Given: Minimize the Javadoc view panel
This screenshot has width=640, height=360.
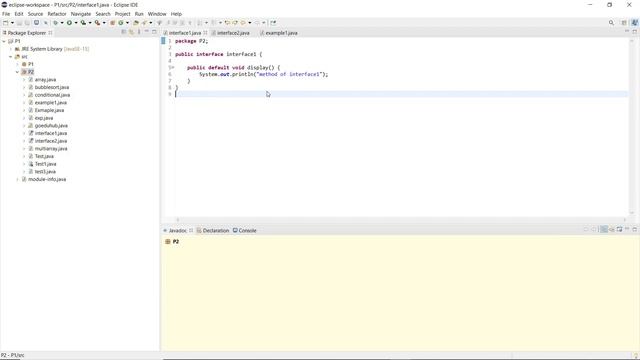Looking at the screenshot, I should pyautogui.click(x=627, y=229).
